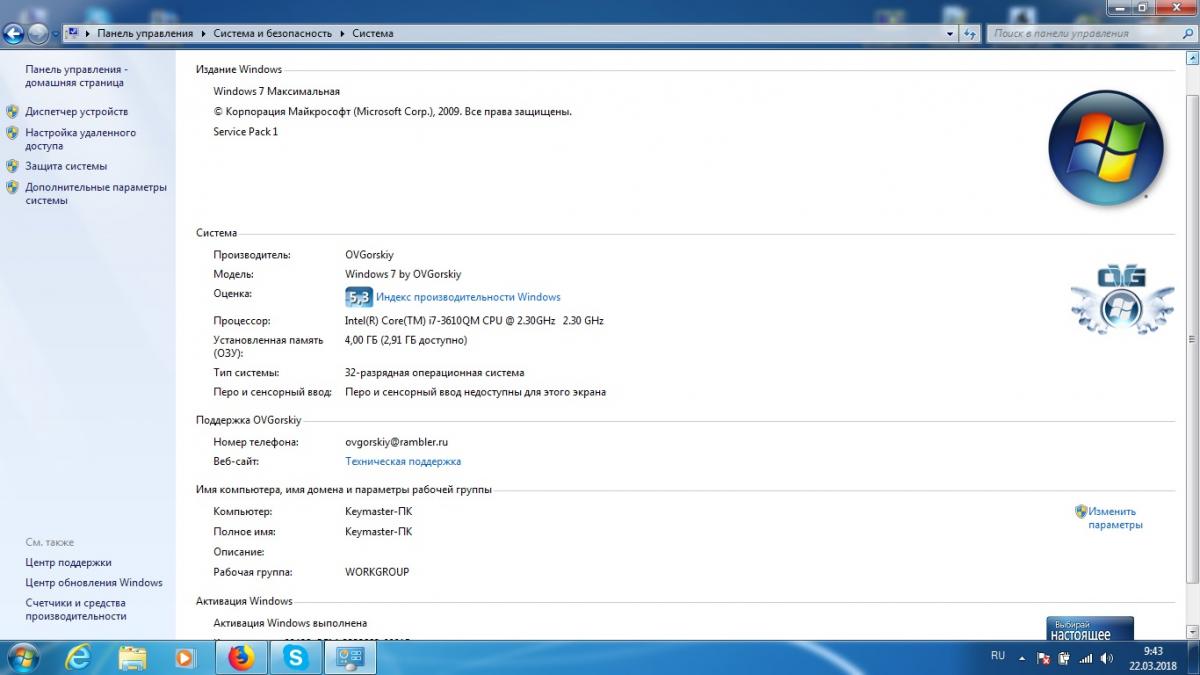Open "Настройка удаленного доступа" link

click(x=80, y=139)
